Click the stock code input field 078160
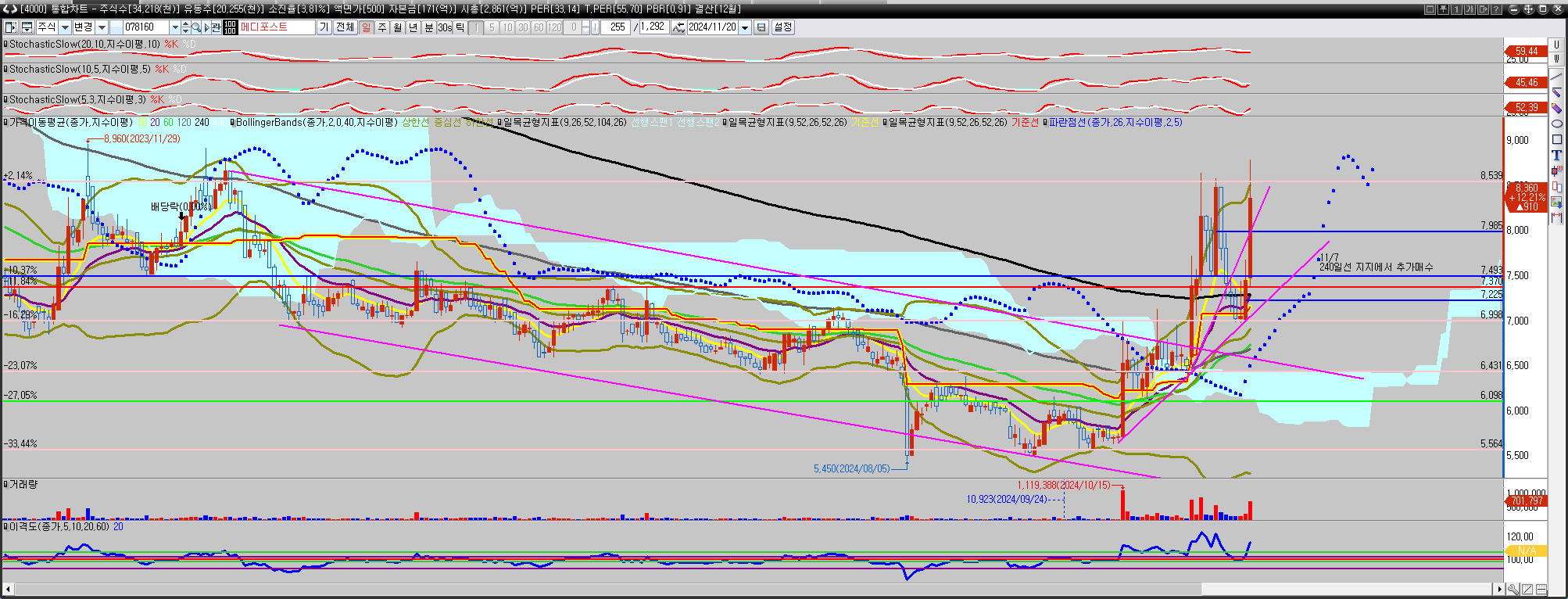This screenshot has width=1568, height=599. pyautogui.click(x=145, y=27)
